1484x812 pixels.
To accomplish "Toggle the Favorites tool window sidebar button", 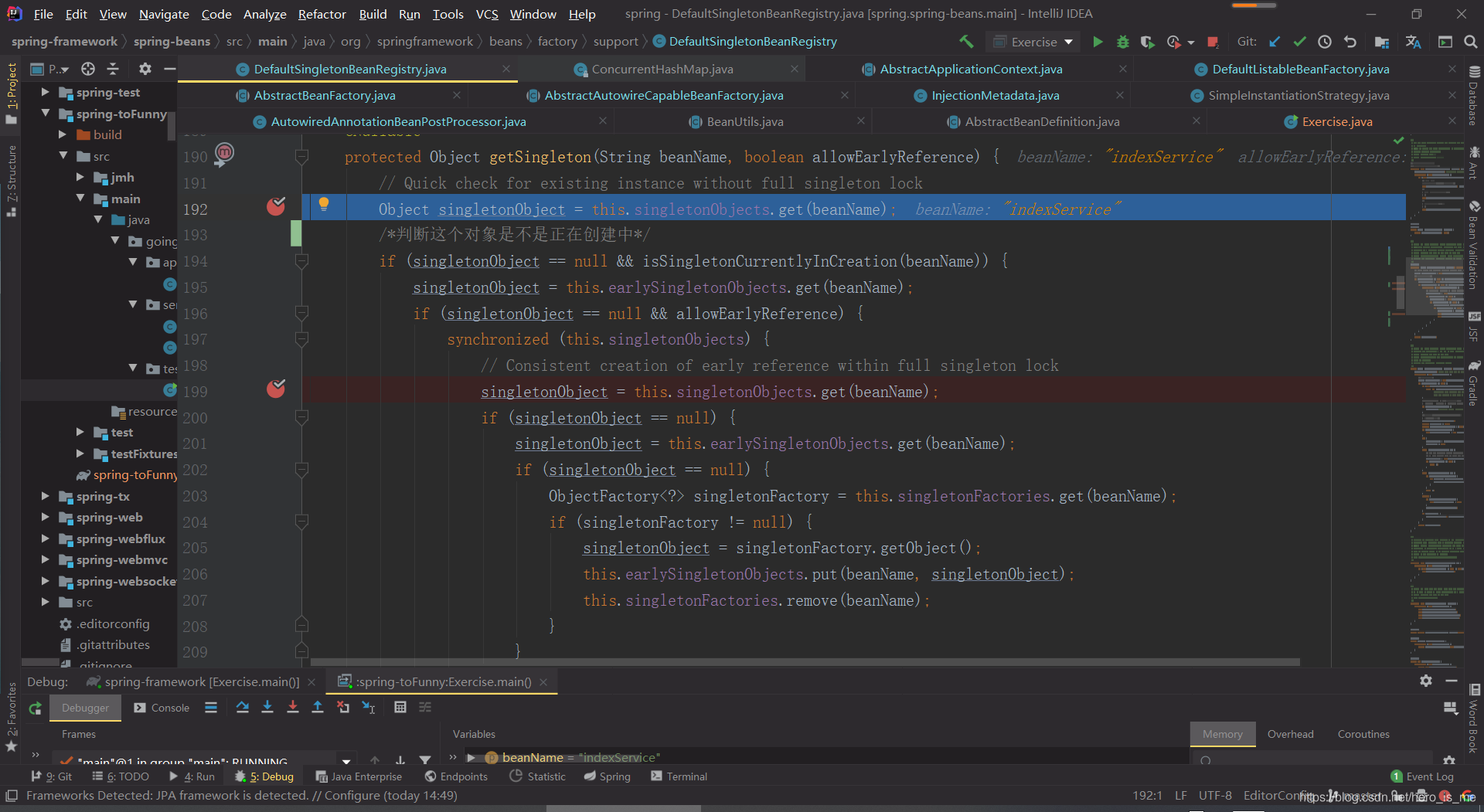I will pos(11,717).
